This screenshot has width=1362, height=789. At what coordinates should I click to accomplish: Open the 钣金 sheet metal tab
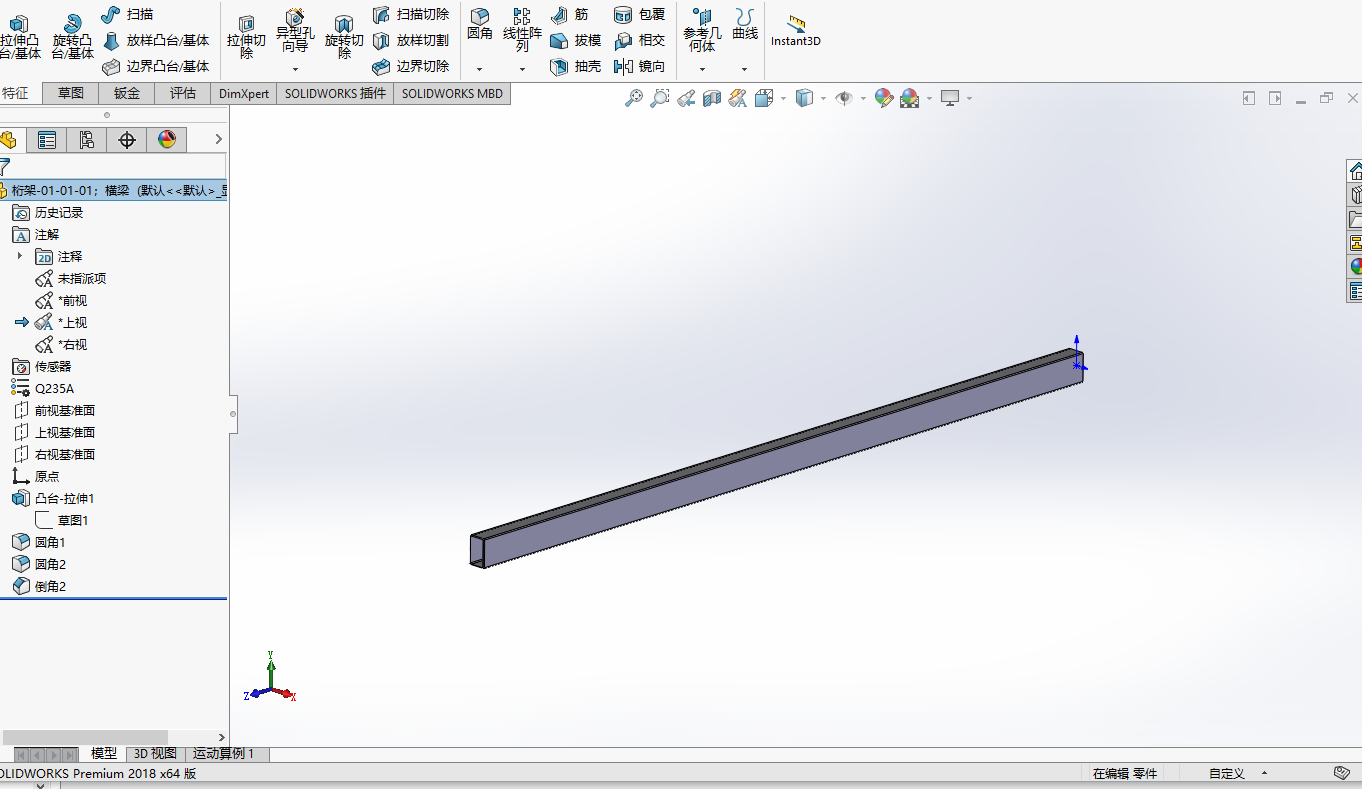(x=127, y=93)
